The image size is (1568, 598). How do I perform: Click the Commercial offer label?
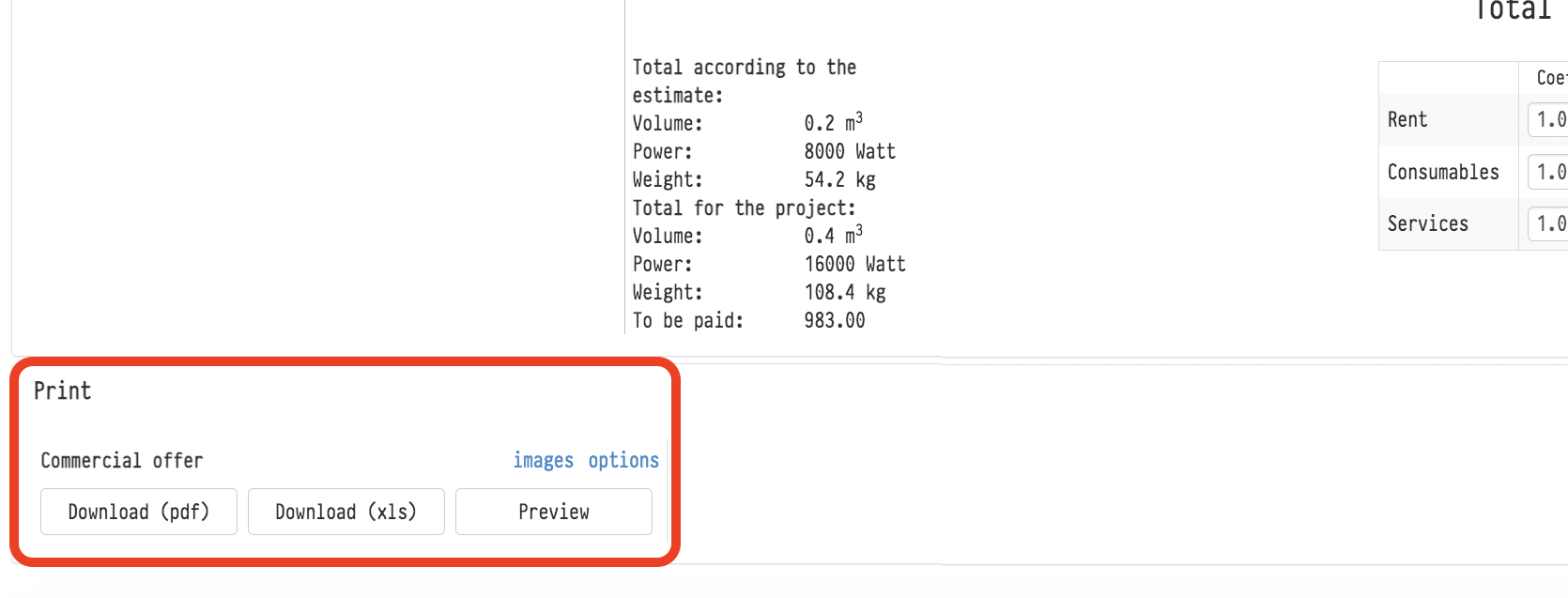click(121, 460)
